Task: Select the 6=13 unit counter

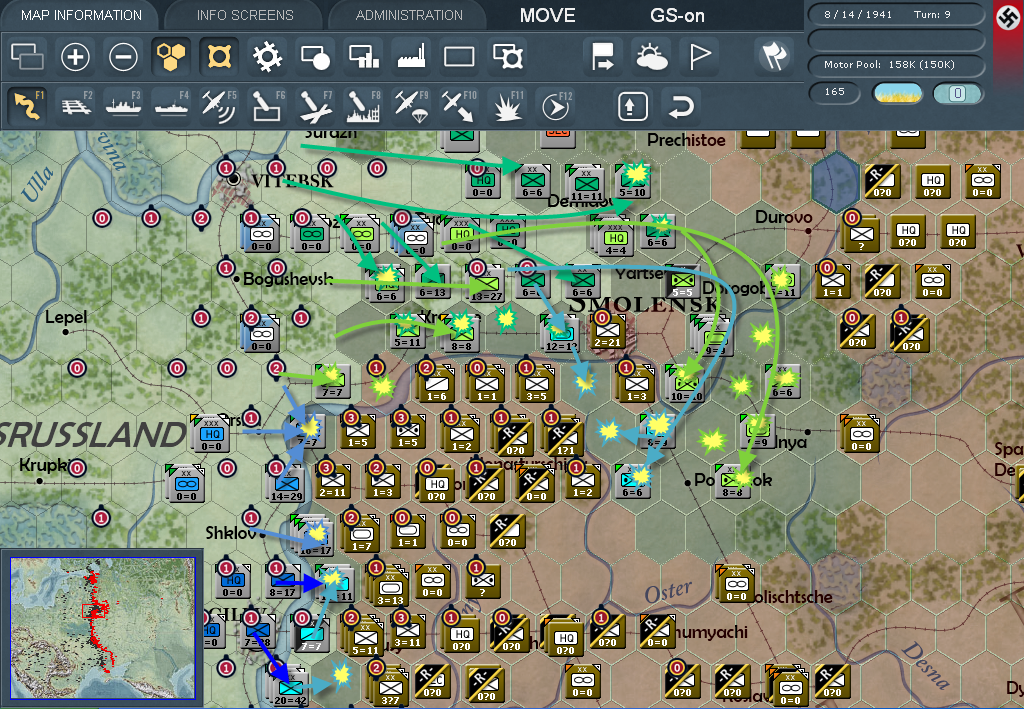Action: (432, 281)
